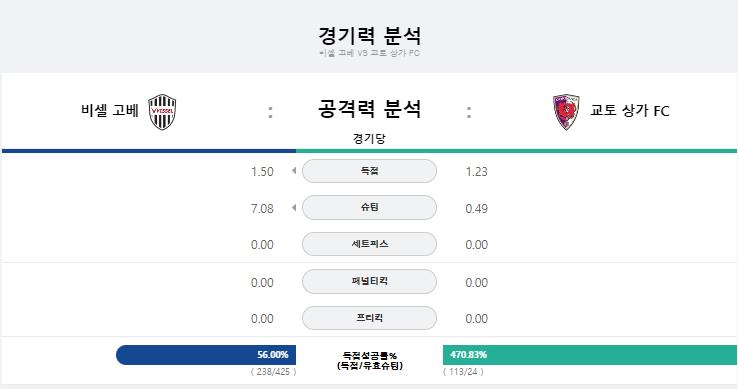
Task: Click the blue 56.00% success rate bar
Action: click(206, 355)
